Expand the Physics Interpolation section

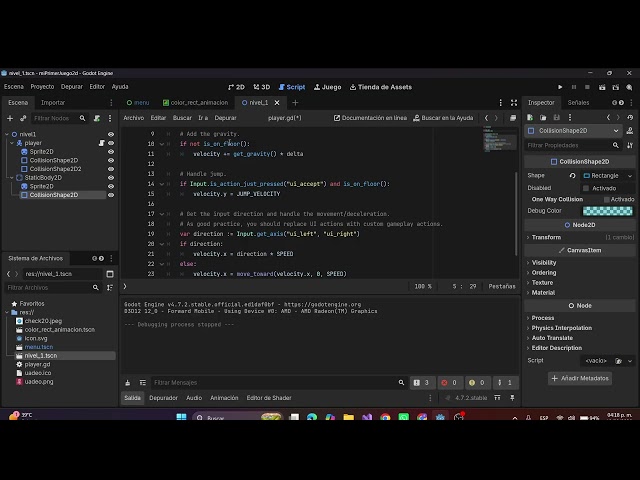(x=561, y=328)
